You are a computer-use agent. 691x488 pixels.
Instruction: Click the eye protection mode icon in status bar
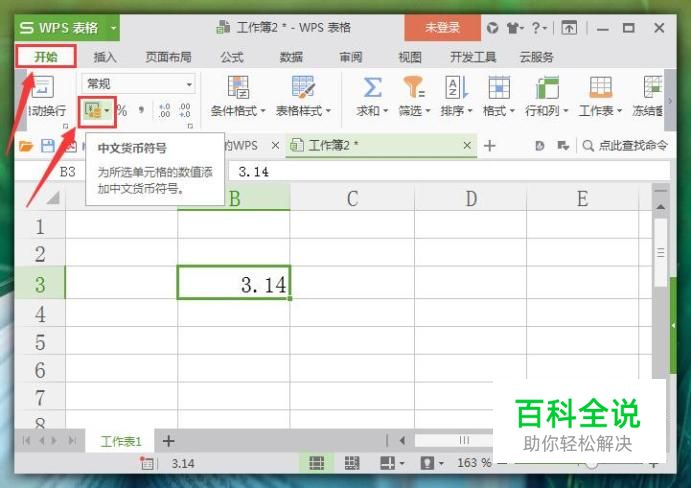point(427,463)
